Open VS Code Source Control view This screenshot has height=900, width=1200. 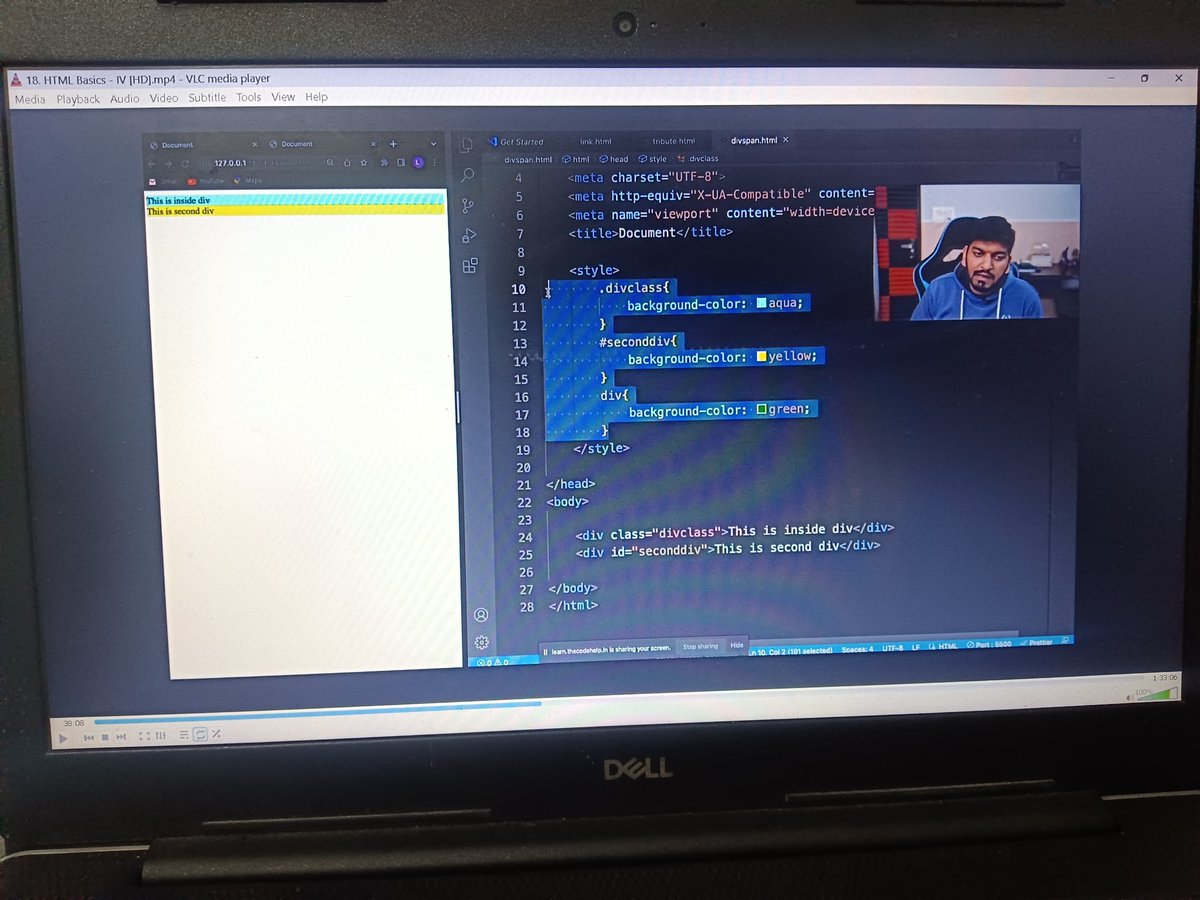[x=467, y=205]
